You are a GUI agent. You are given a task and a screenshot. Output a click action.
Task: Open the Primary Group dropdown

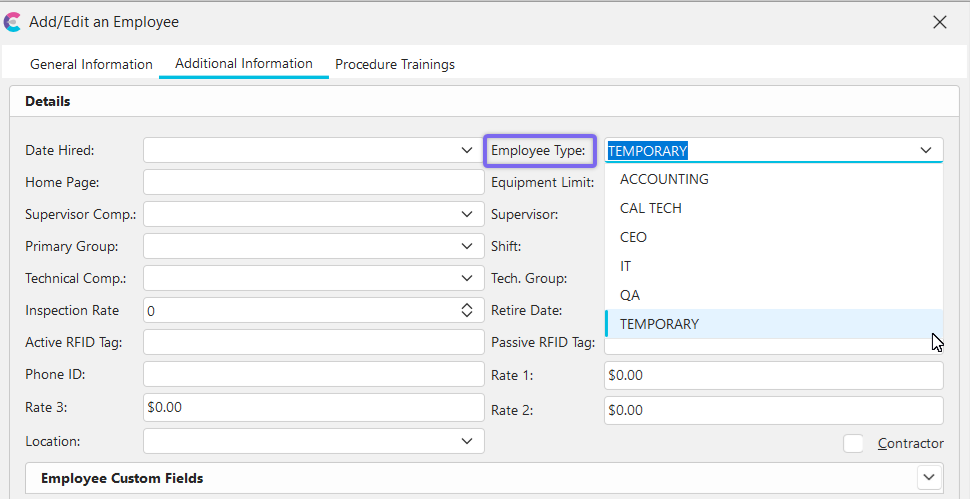[x=467, y=246]
